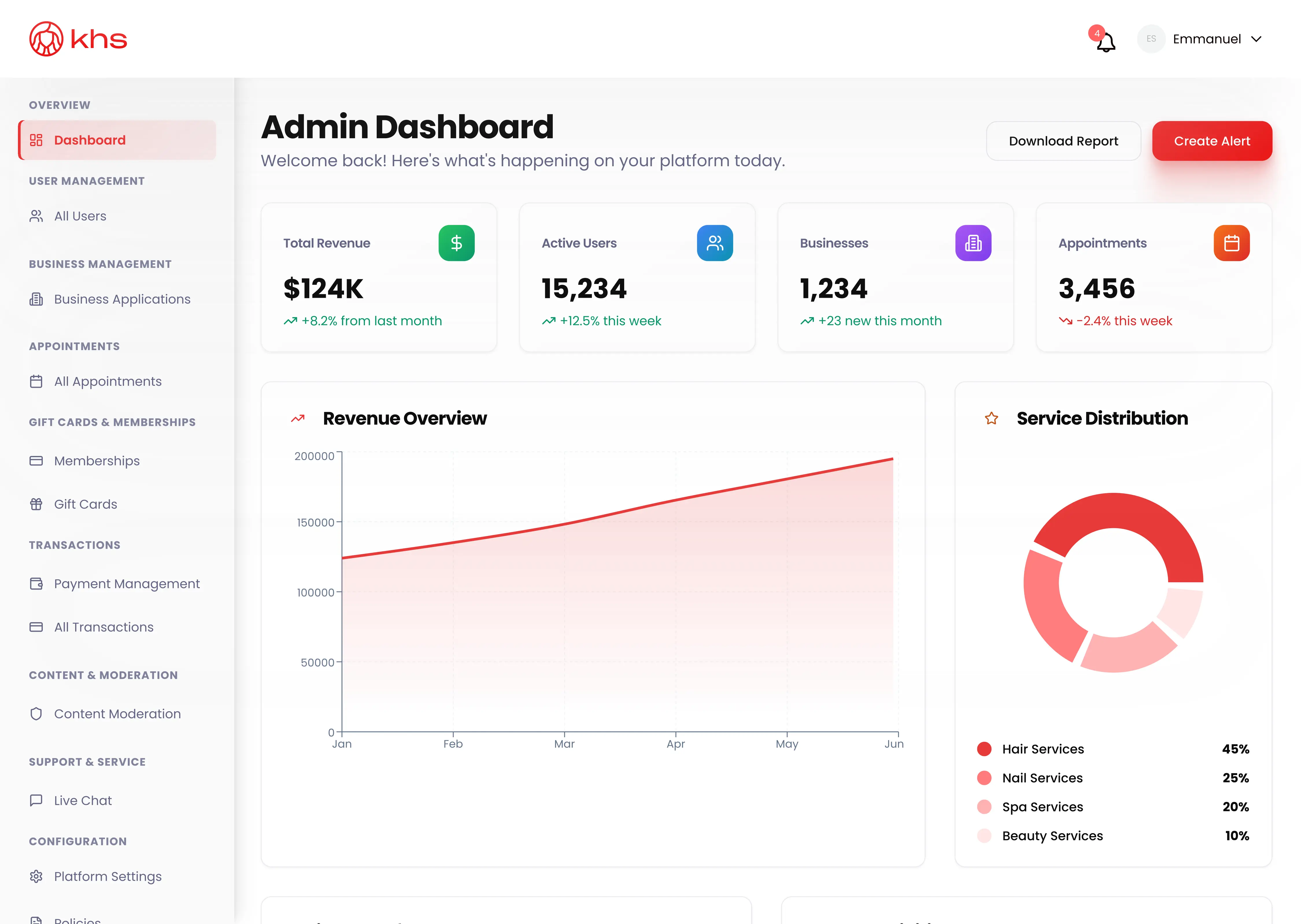This screenshot has width=1301, height=924.
Task: Click the Create Alert button
Action: [x=1212, y=141]
